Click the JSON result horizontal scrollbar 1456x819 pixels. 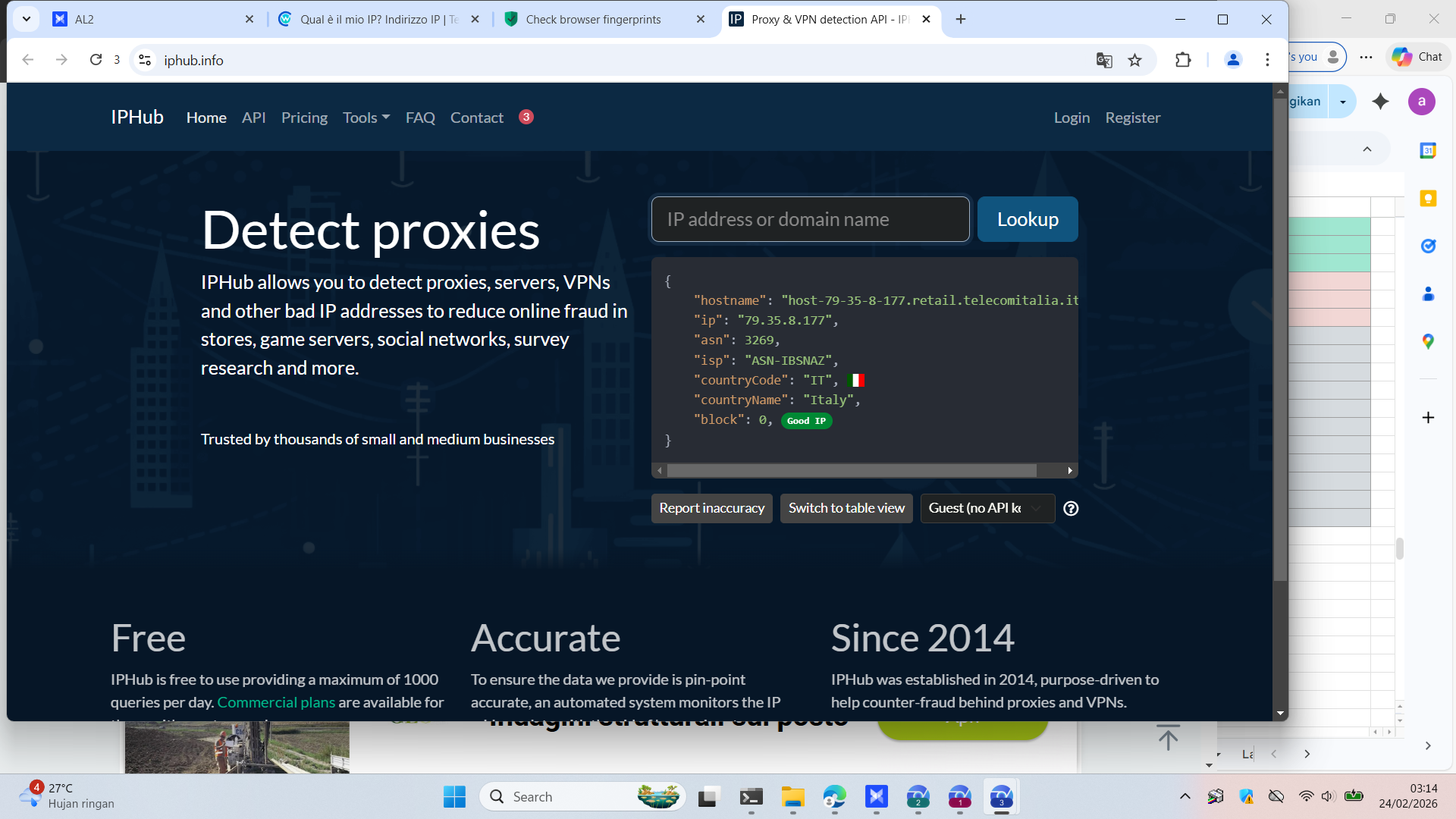click(x=851, y=471)
